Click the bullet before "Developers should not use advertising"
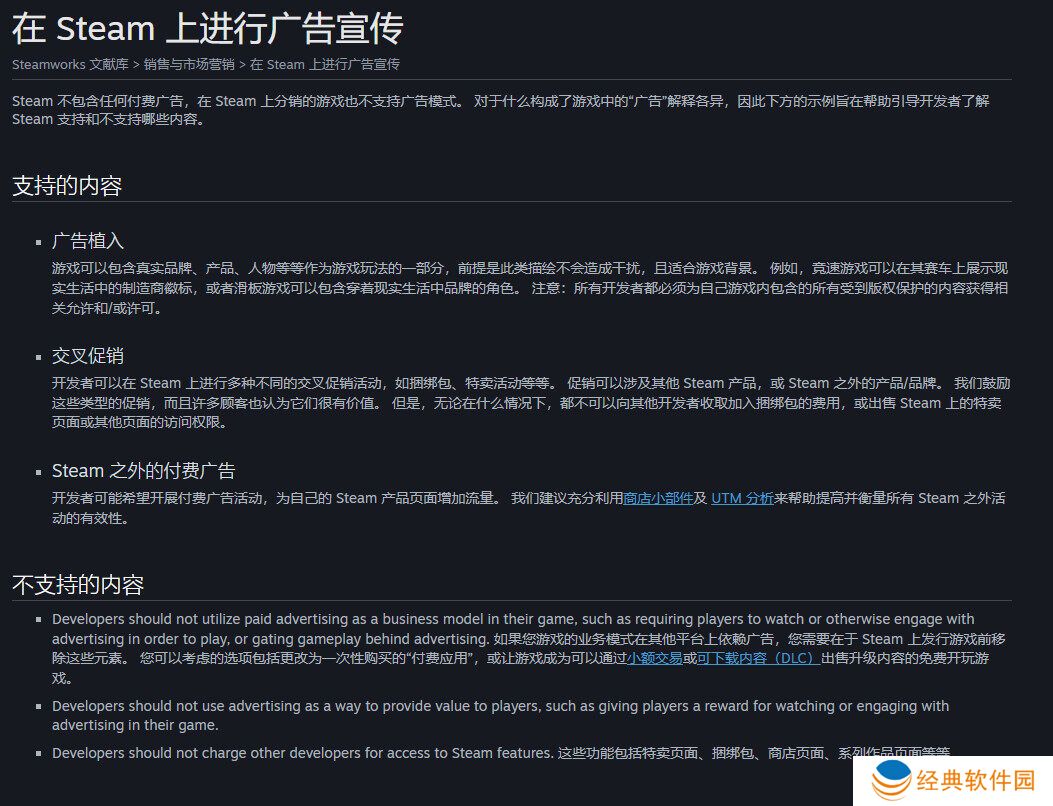Image resolution: width=1053 pixels, height=806 pixels. [38, 706]
